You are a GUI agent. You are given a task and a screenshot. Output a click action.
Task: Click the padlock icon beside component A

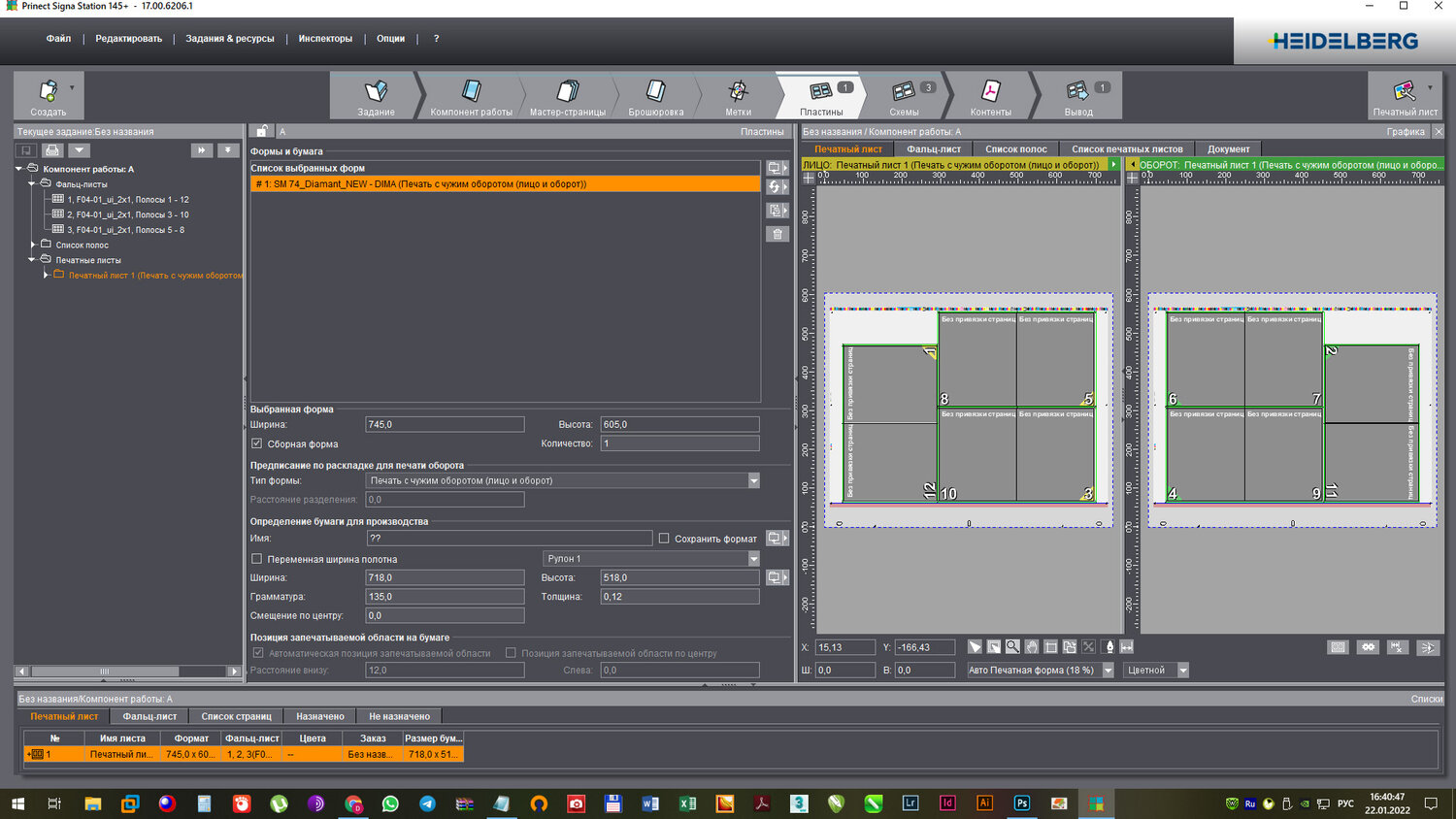coord(261,131)
